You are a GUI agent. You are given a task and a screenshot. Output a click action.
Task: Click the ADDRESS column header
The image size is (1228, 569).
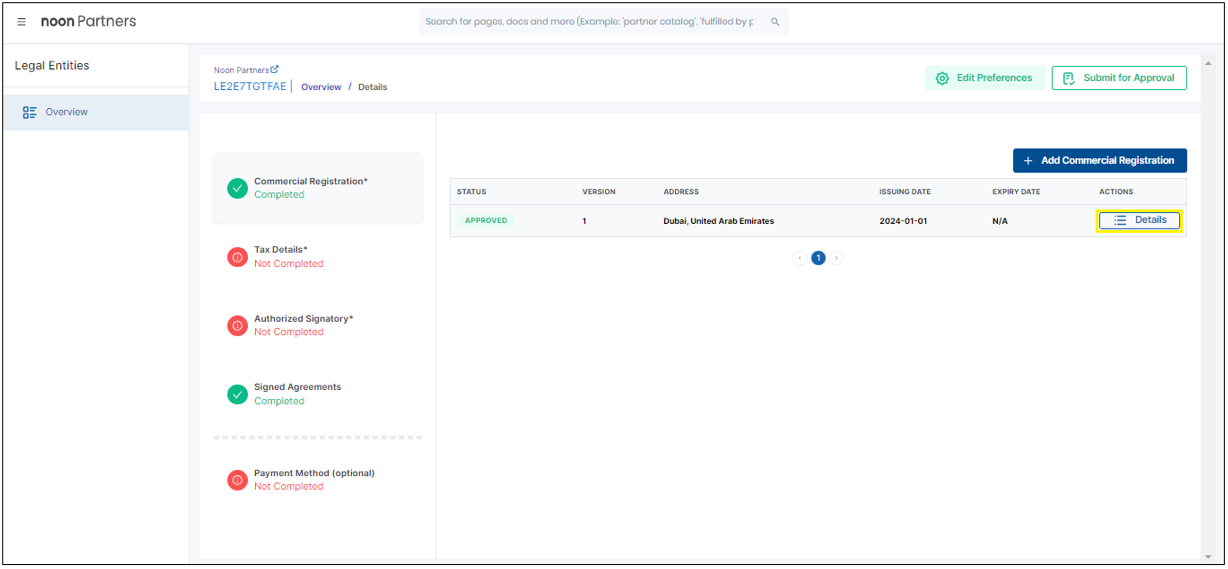pyautogui.click(x=681, y=192)
